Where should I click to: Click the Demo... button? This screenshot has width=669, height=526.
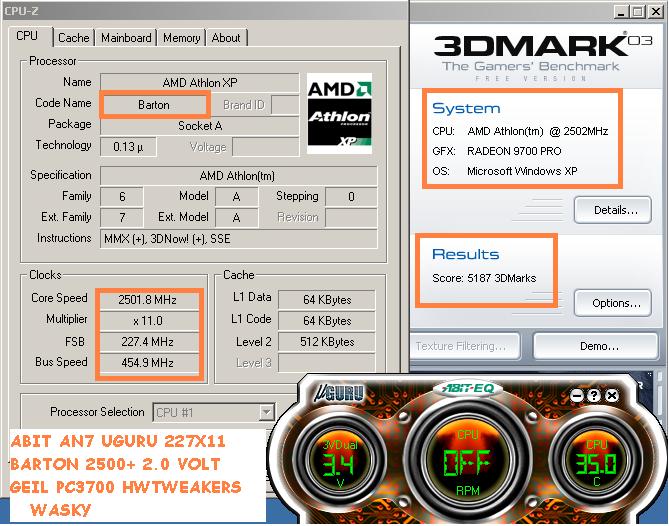[x=596, y=346]
